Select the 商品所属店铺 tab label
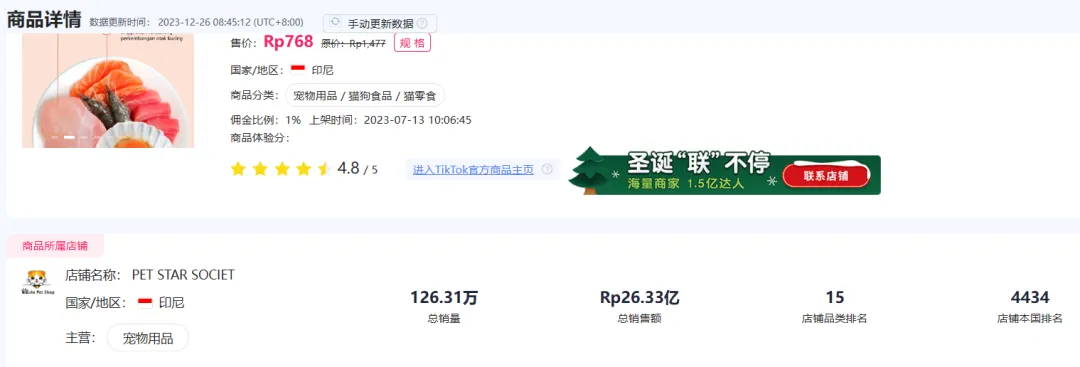This screenshot has width=1080, height=367. click(55, 246)
